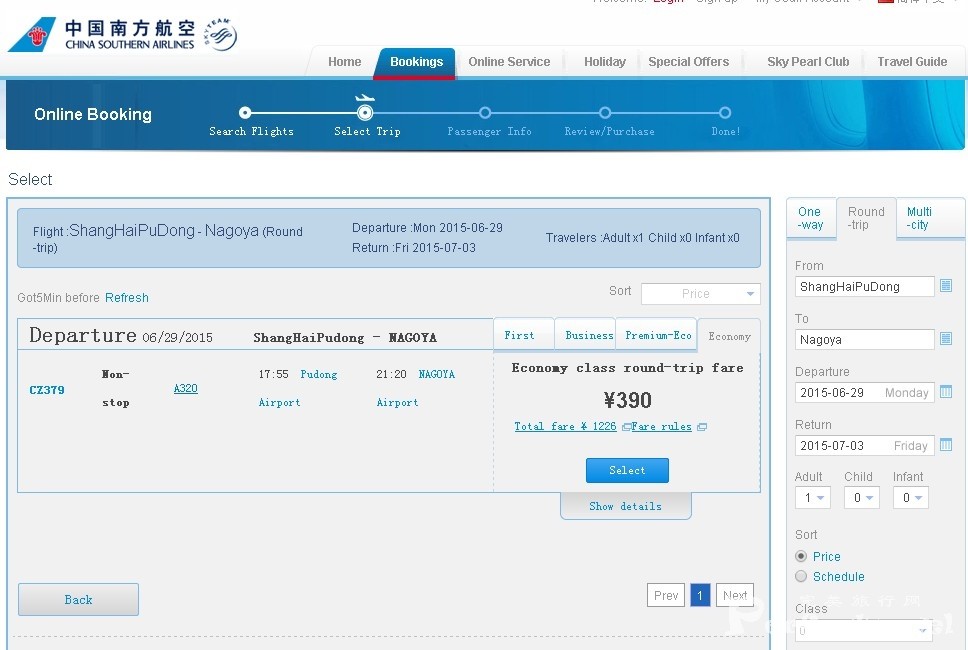Click the Refresh link
The width and height of the screenshot is (968, 650).
click(127, 298)
